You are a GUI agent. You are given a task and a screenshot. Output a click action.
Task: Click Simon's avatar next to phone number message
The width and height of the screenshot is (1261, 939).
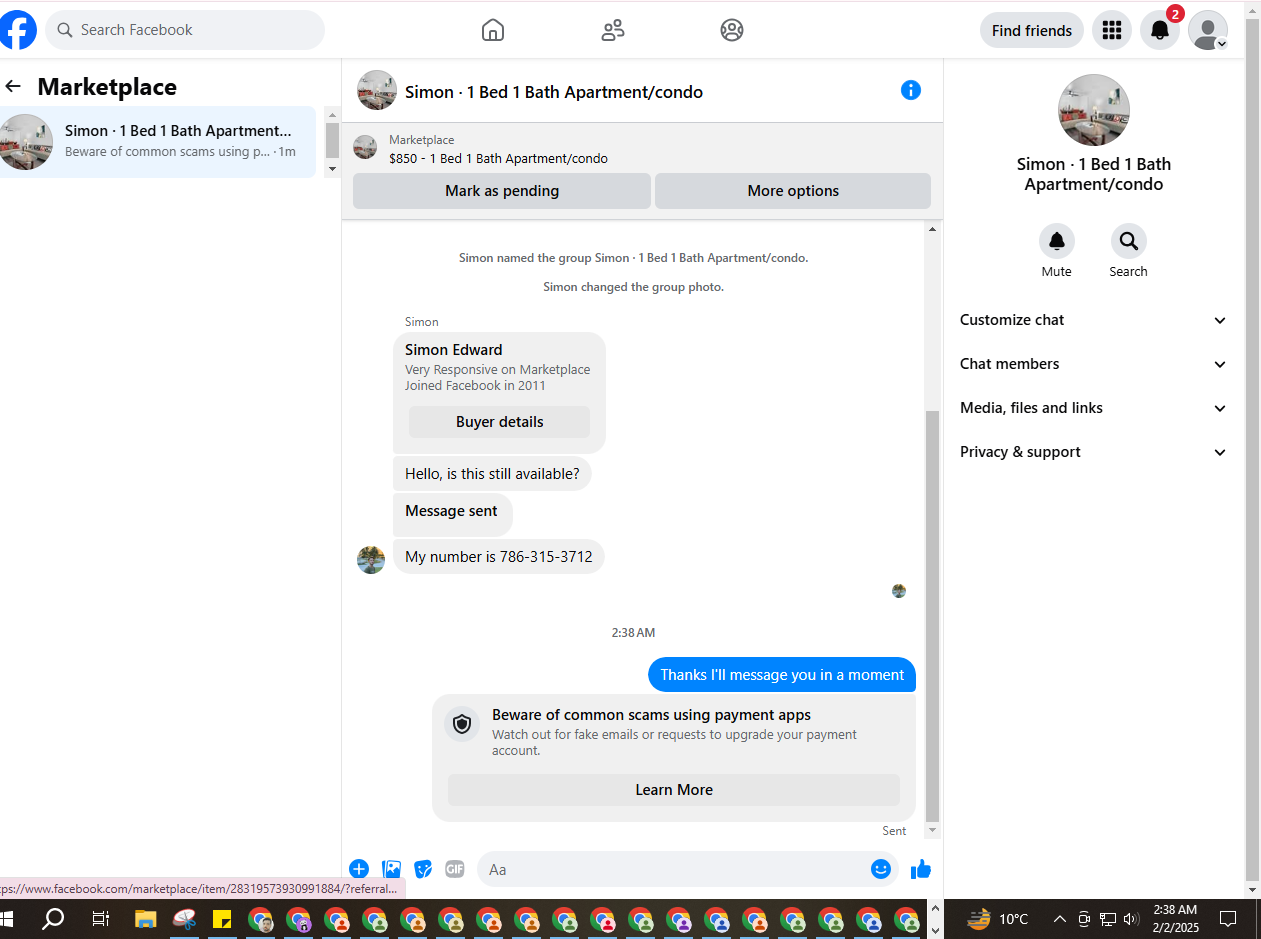coord(371,560)
